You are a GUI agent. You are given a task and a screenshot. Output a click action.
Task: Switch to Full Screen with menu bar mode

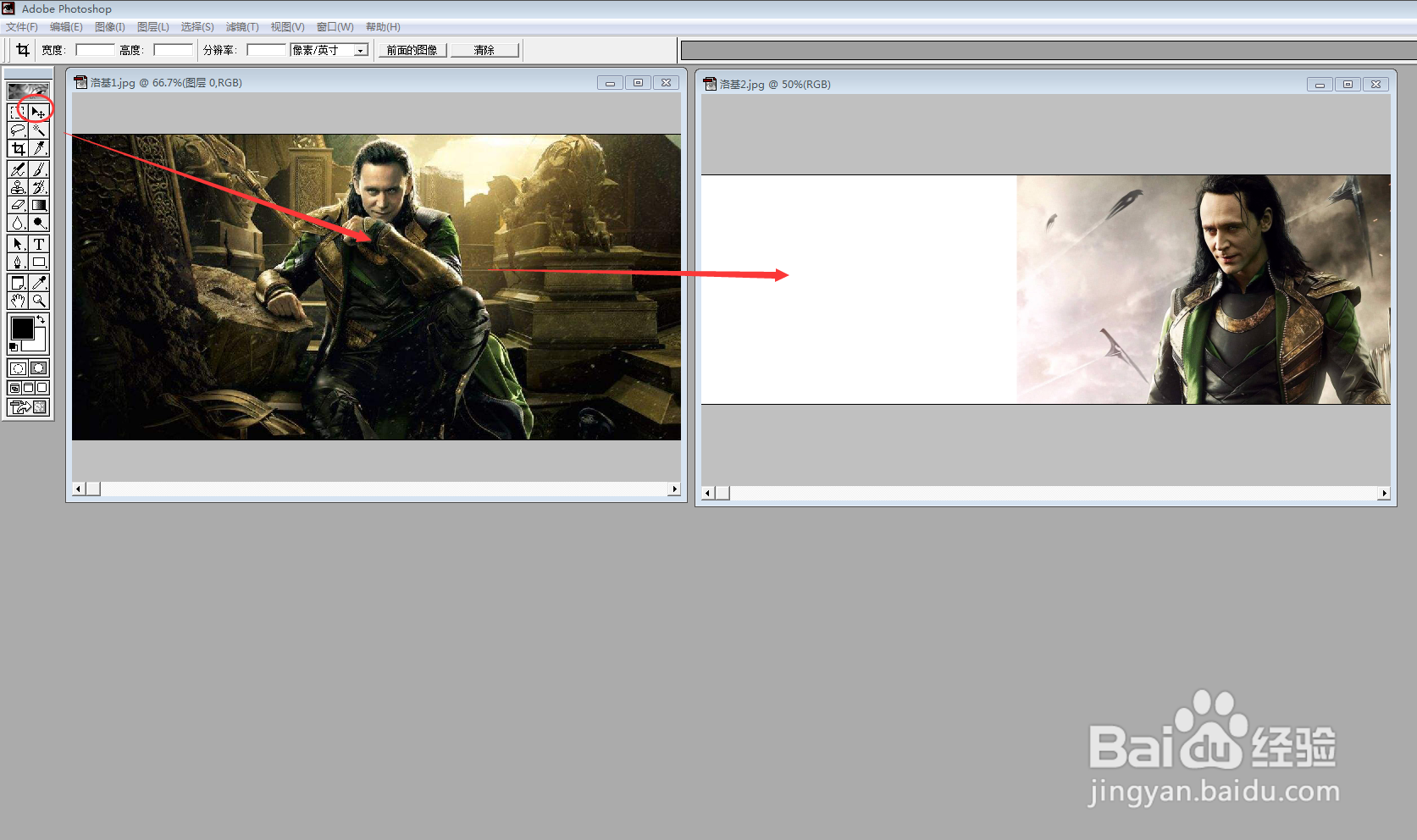point(28,388)
